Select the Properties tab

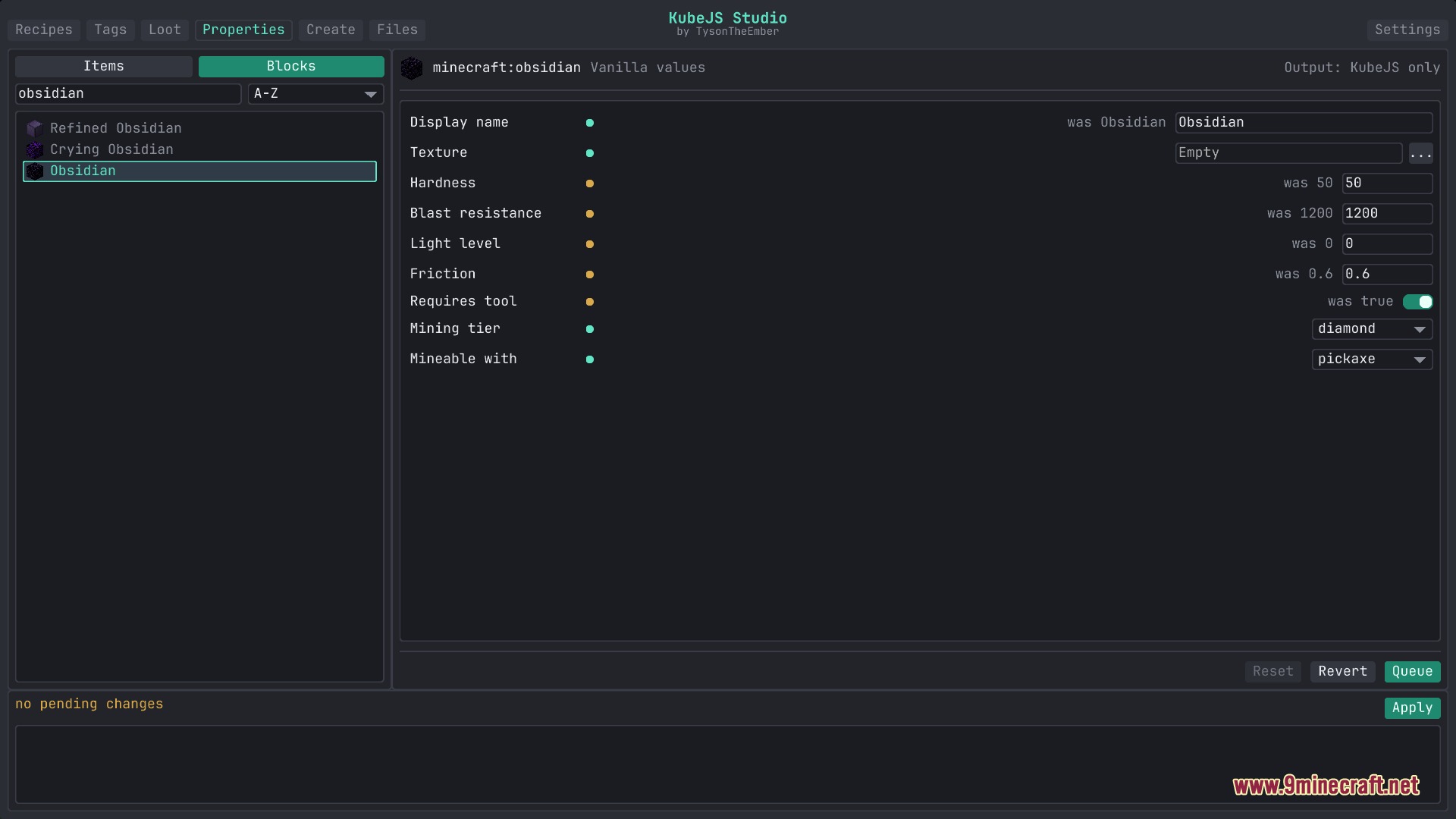(243, 30)
